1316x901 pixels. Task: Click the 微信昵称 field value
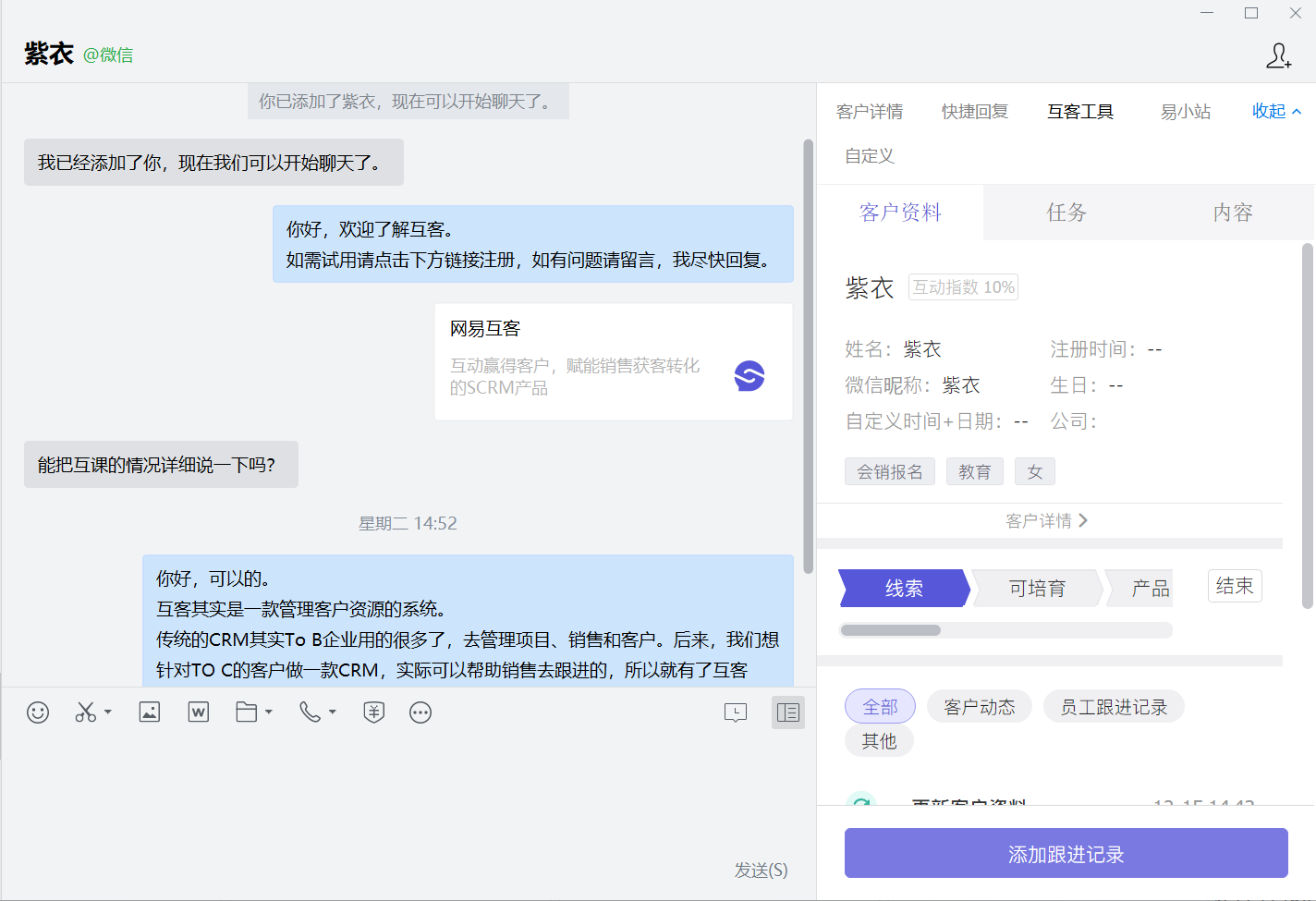point(961,385)
